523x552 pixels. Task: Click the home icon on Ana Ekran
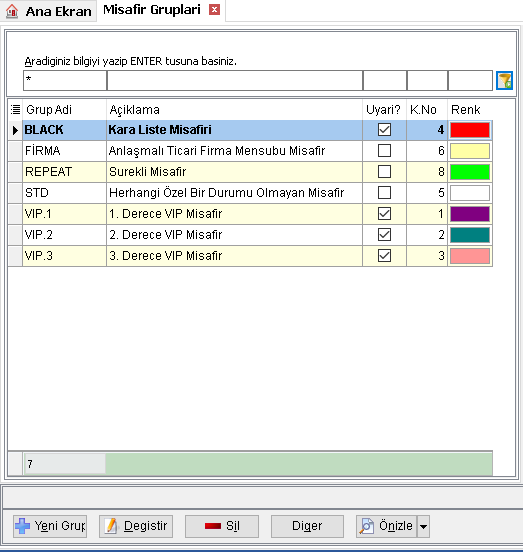click(x=12, y=11)
